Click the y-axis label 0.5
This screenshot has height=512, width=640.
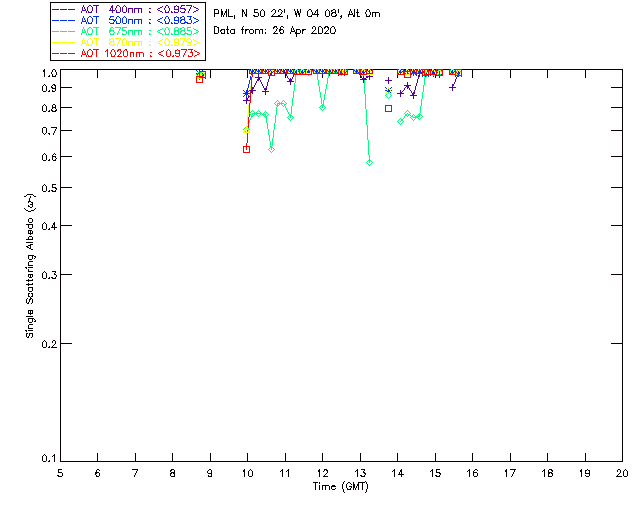[x=49, y=188]
